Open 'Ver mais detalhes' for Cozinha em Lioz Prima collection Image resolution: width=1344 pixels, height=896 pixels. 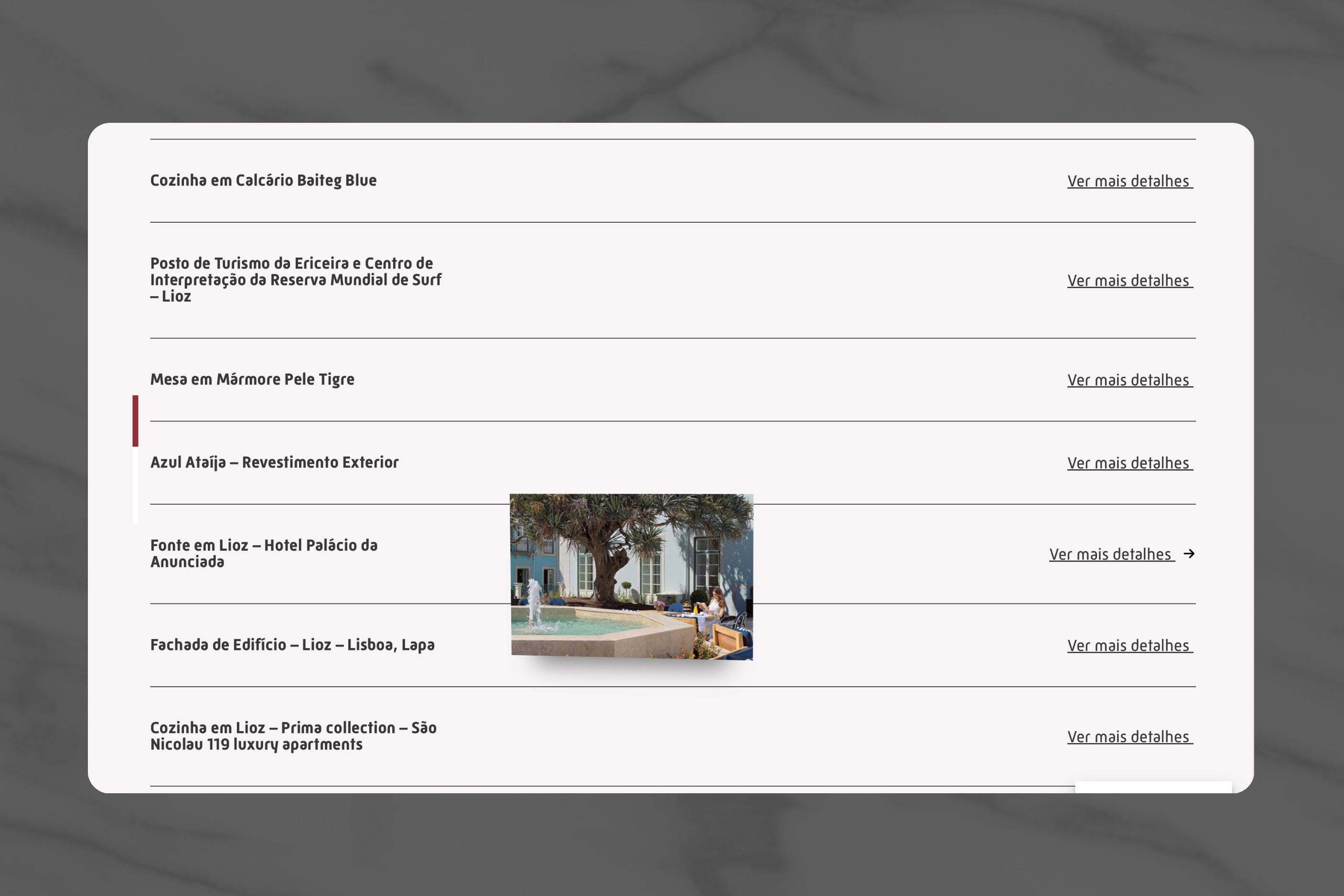pyautogui.click(x=1130, y=737)
